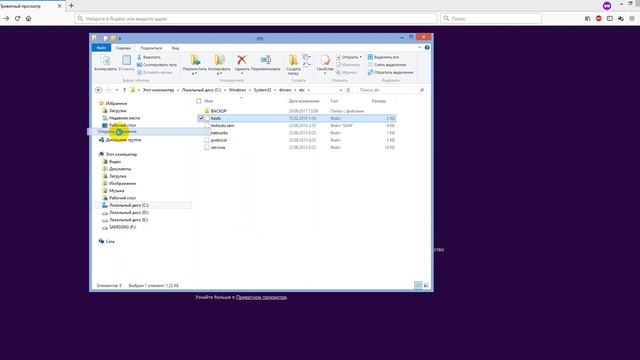Collapse the ribbon with the chevron

click(x=419, y=48)
